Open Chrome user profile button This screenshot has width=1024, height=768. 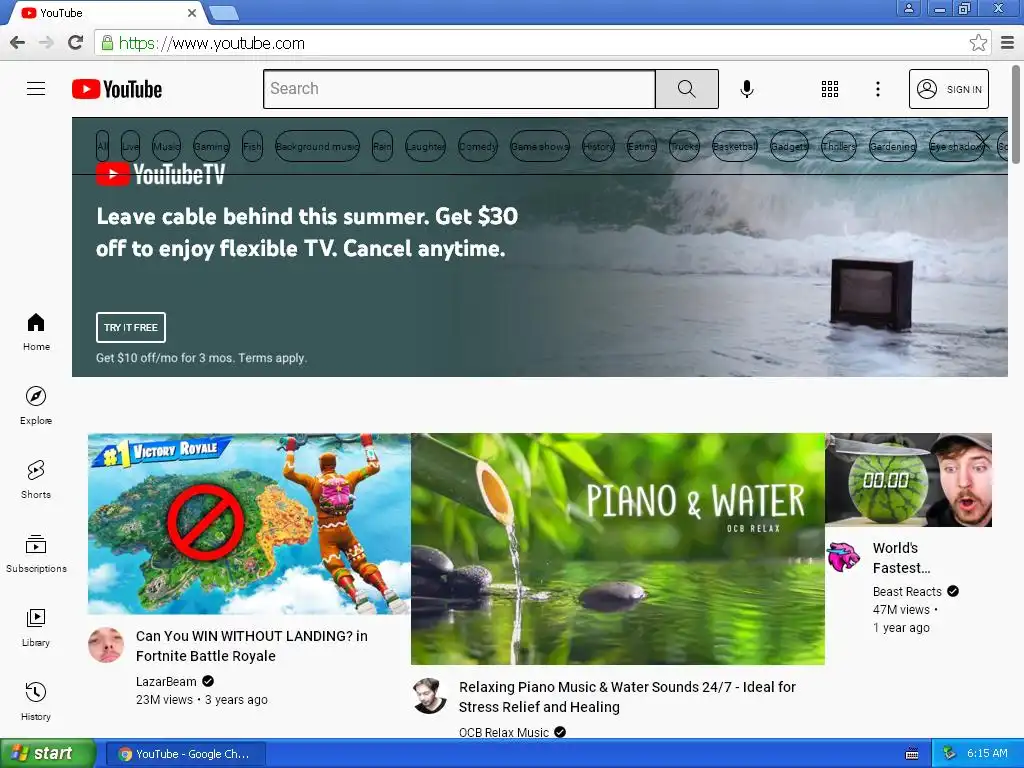click(x=908, y=8)
